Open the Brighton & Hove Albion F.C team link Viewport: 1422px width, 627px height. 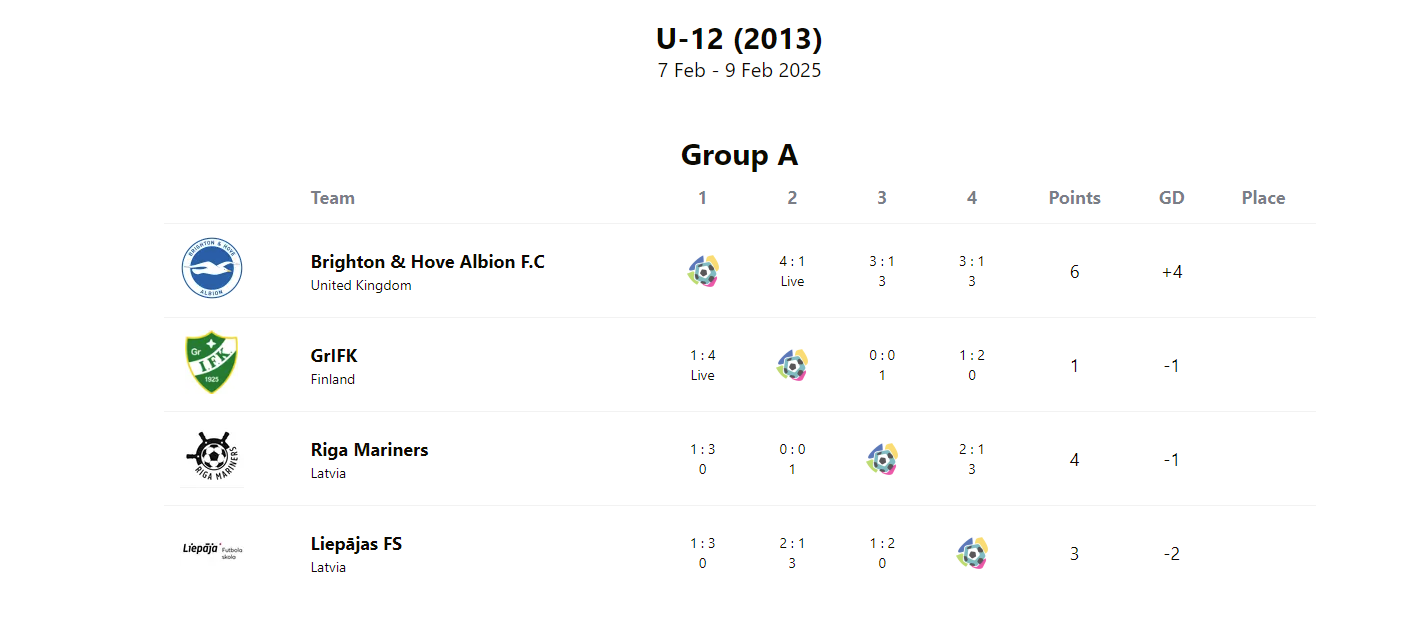[x=428, y=261]
